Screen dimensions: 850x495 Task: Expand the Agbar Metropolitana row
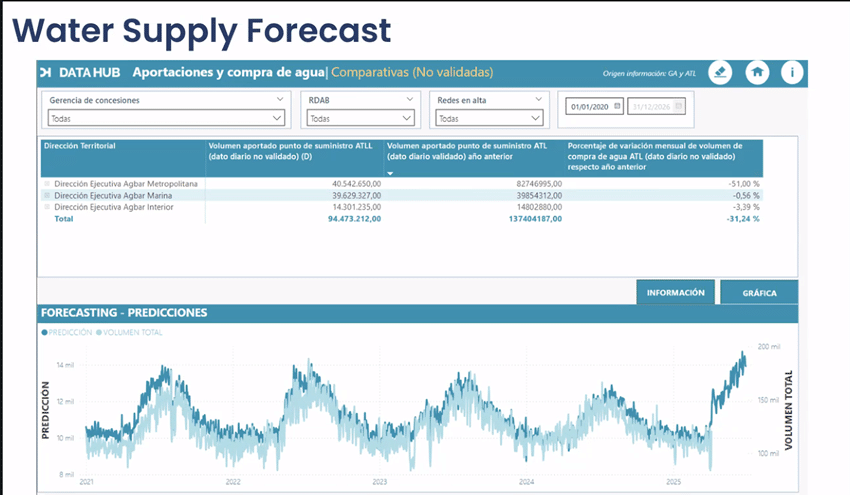(x=46, y=184)
